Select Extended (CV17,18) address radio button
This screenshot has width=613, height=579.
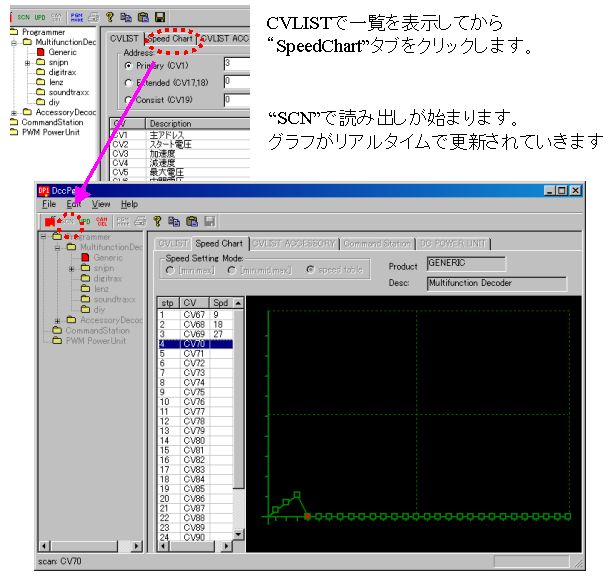pyautogui.click(x=128, y=83)
